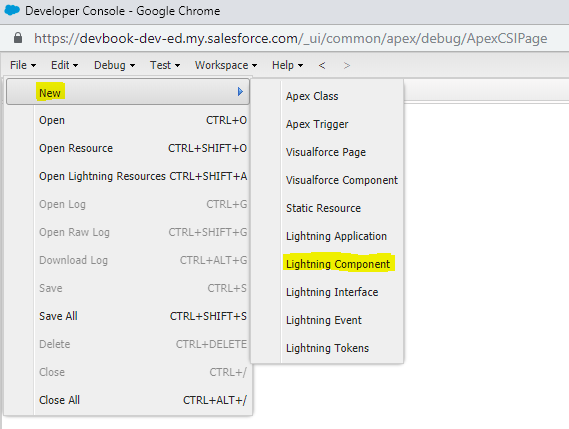Click the forward arrow in menu bar
Viewport: 569px width, 429px height.
point(347,65)
